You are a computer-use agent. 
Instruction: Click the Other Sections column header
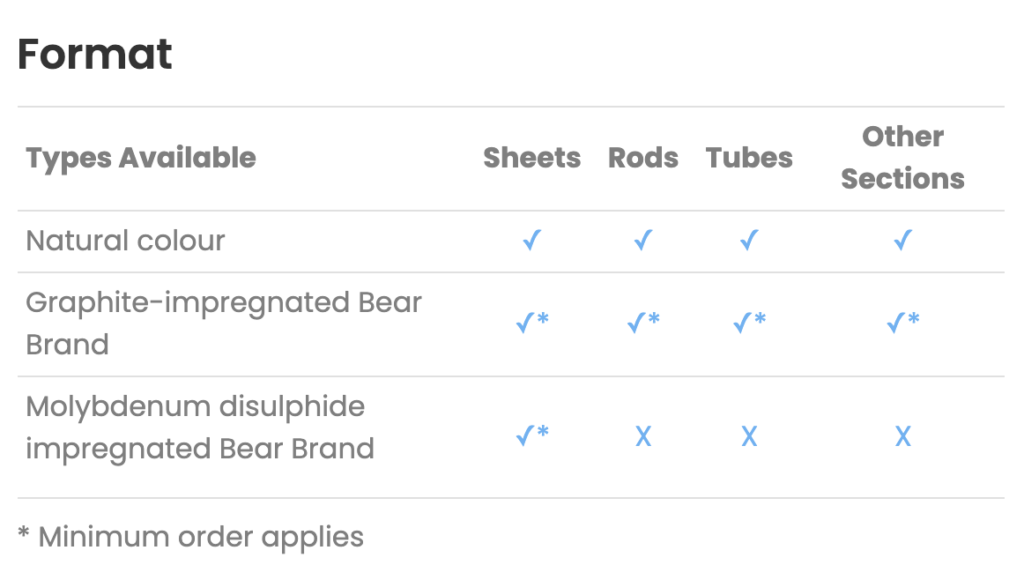[903, 158]
